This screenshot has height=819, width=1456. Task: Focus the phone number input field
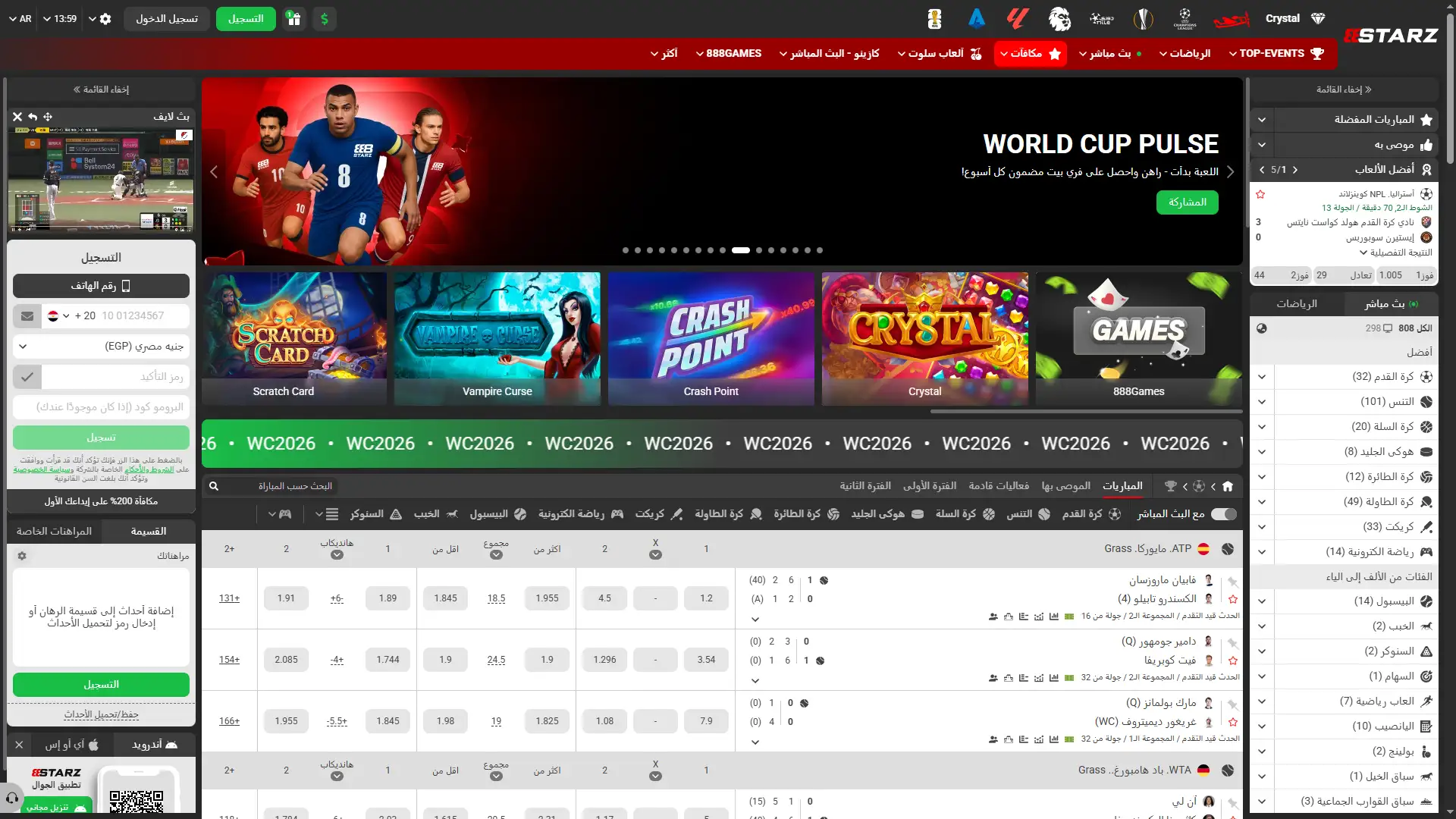point(143,316)
